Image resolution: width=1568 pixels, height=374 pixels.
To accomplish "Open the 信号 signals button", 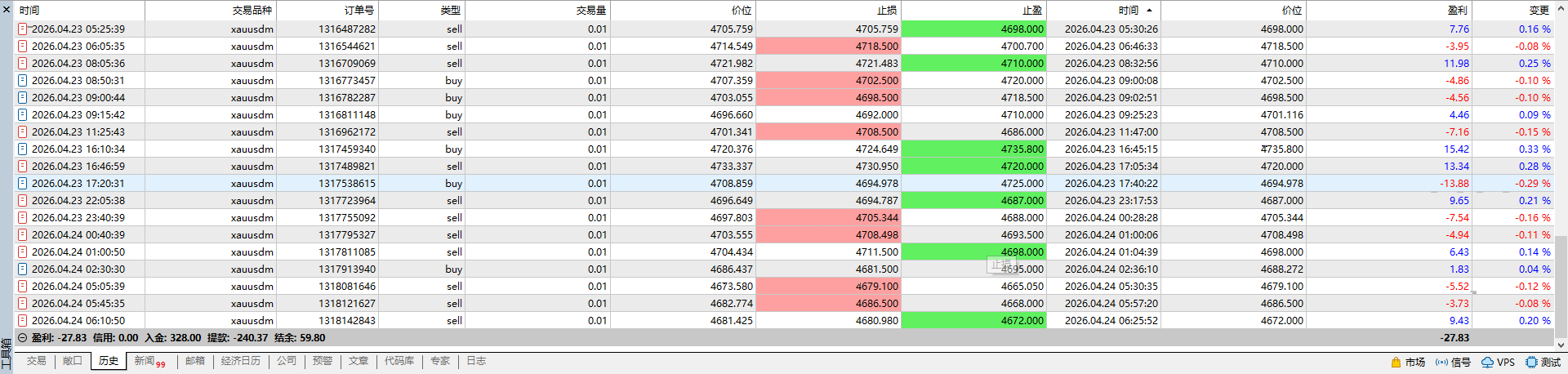I will click(1453, 363).
